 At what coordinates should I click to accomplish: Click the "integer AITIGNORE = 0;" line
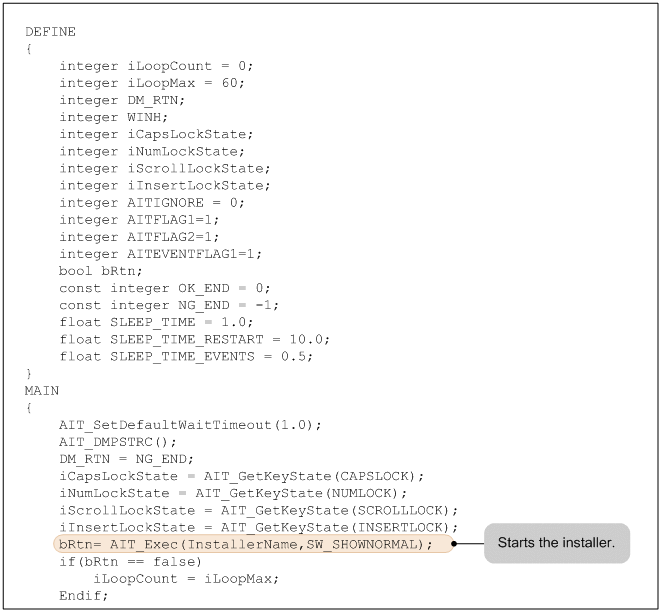(152, 202)
